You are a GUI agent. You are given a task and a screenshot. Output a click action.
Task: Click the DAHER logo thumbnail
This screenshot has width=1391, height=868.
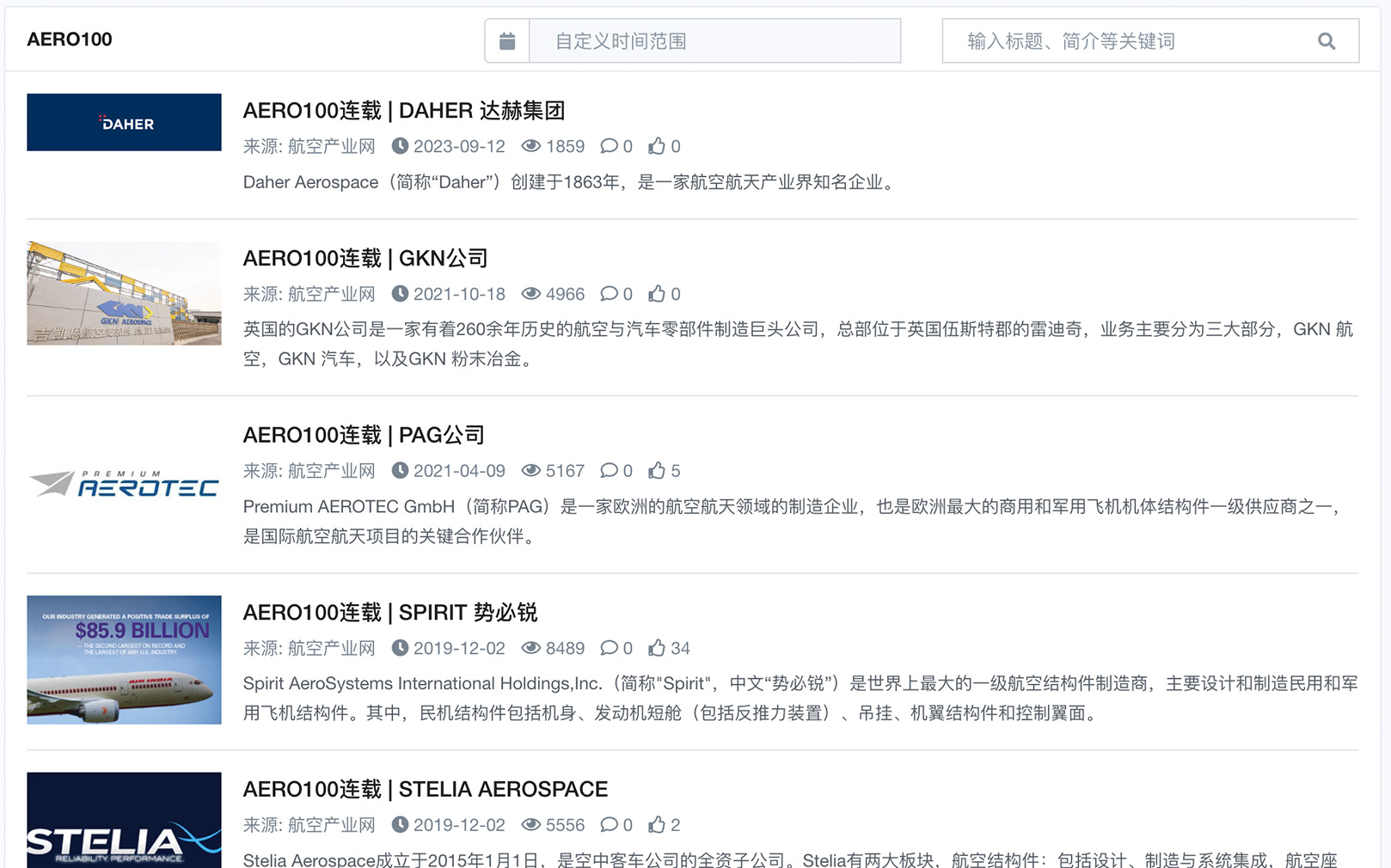point(124,123)
